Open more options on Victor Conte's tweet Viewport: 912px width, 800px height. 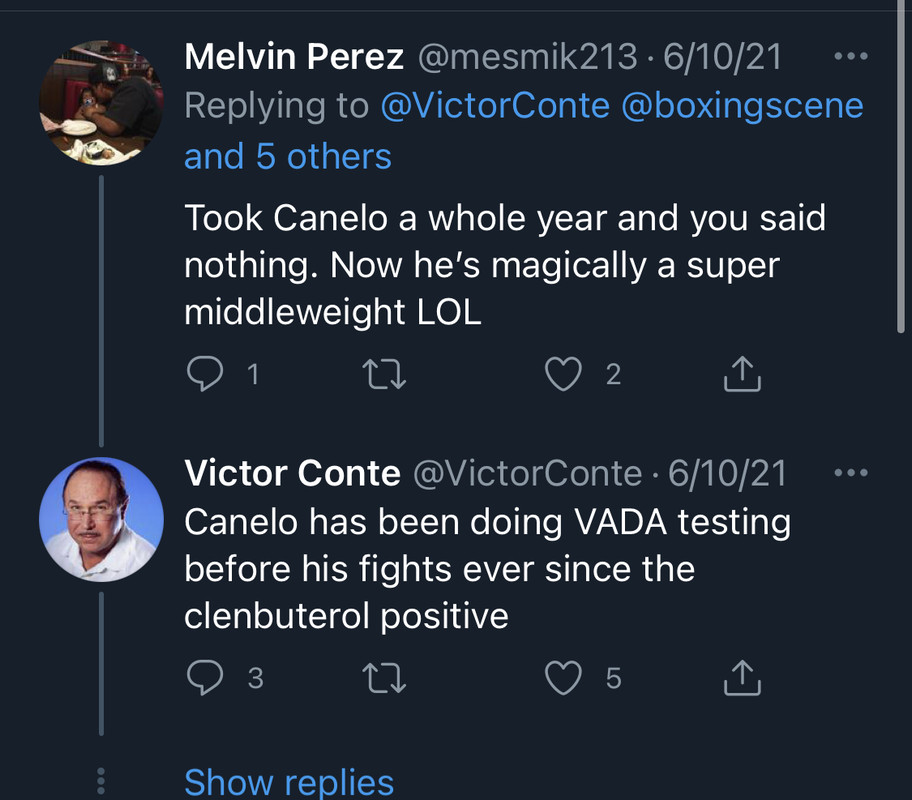[851, 473]
